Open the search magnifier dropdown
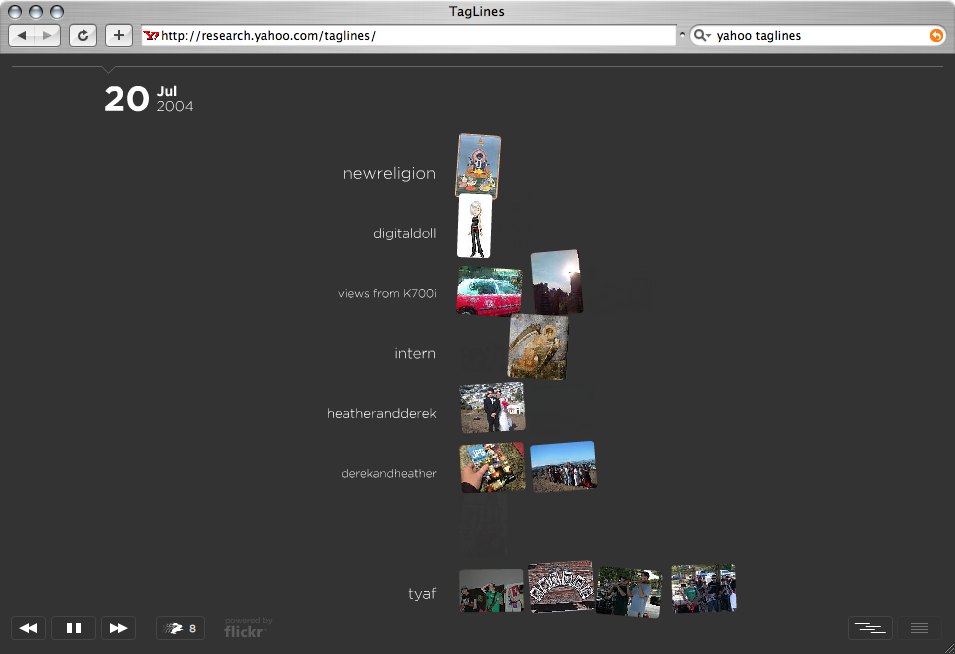This screenshot has height=654, width=955. pos(703,35)
